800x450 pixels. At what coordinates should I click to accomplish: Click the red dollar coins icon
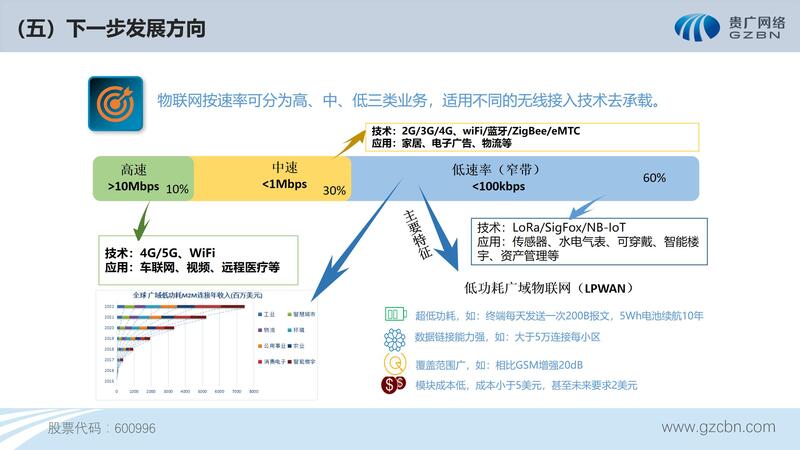tap(391, 385)
